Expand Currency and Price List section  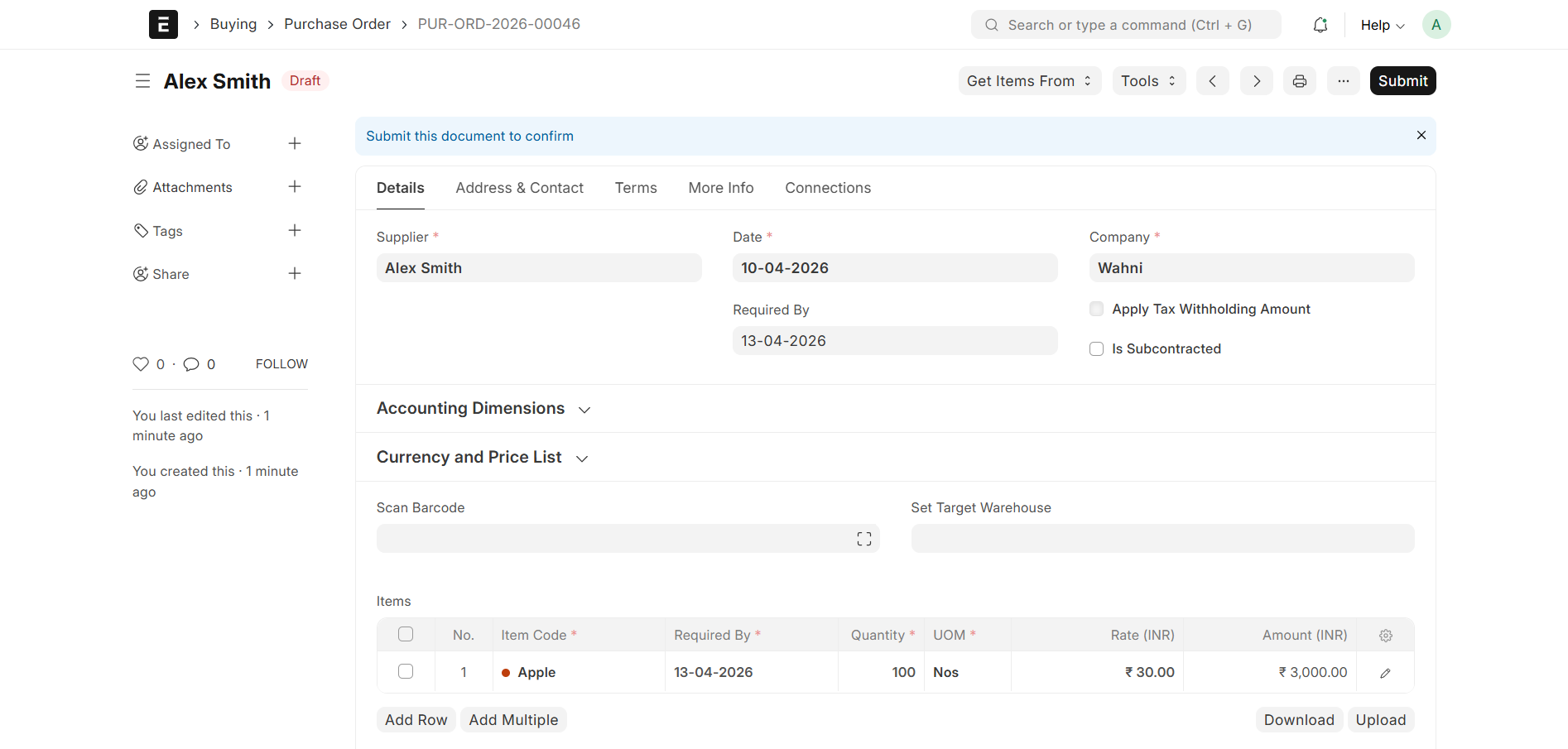point(482,458)
